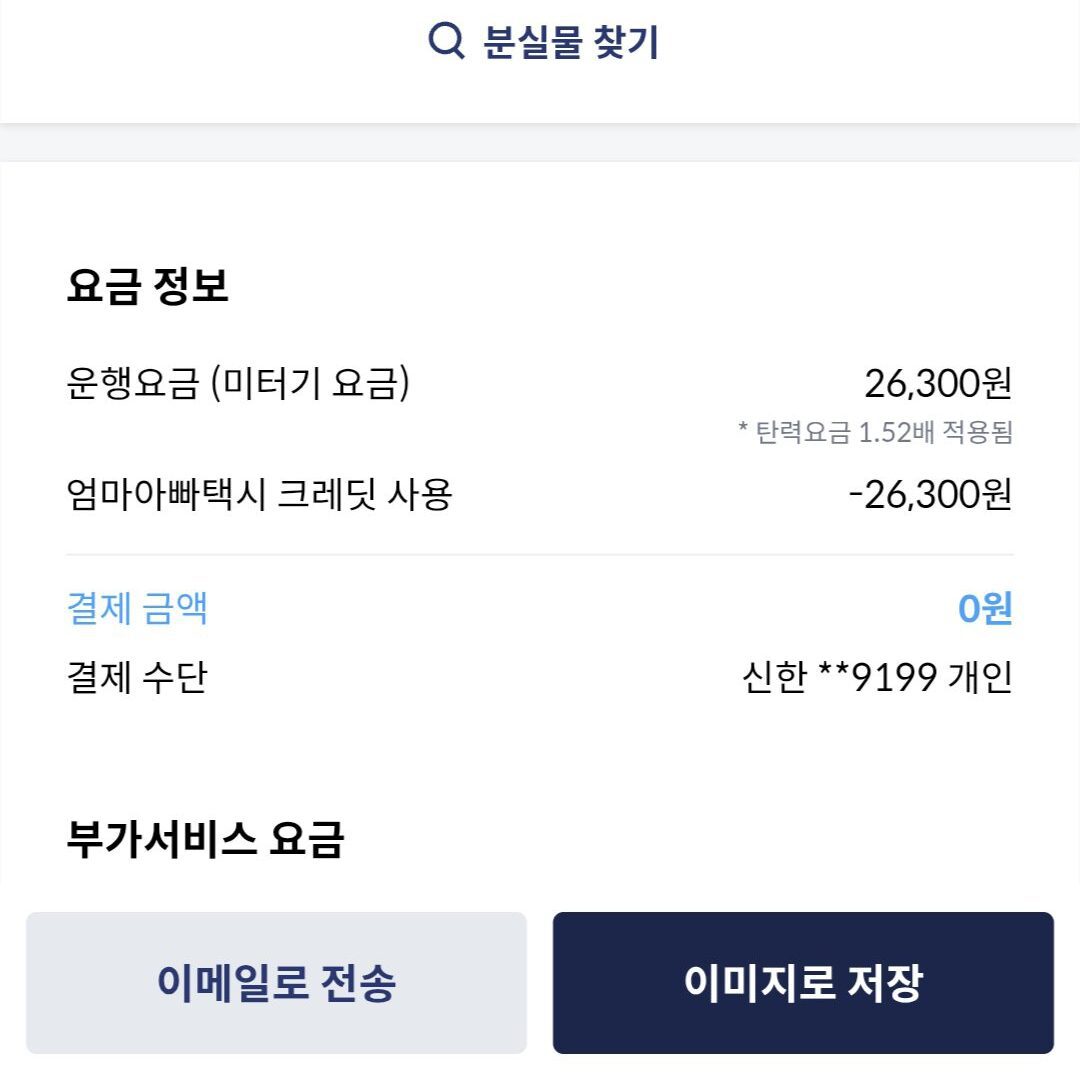
Task: Save the receipt with 이미지로 저장
Action: [x=803, y=982]
